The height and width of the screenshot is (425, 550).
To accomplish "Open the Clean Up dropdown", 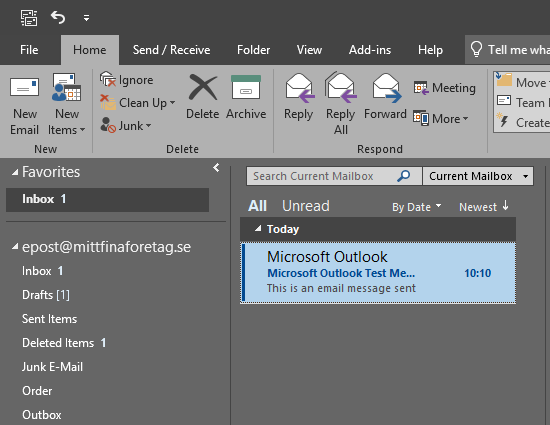I will coord(138,103).
